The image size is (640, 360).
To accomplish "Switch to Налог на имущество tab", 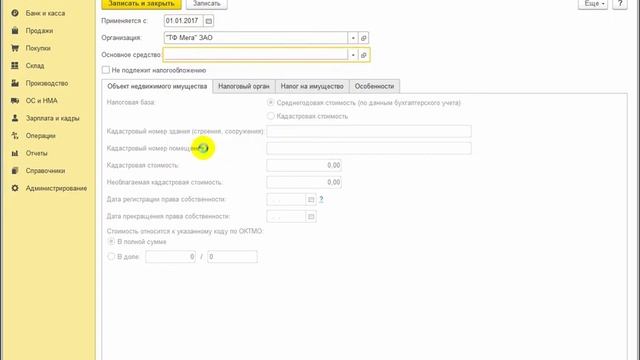I will (312, 87).
